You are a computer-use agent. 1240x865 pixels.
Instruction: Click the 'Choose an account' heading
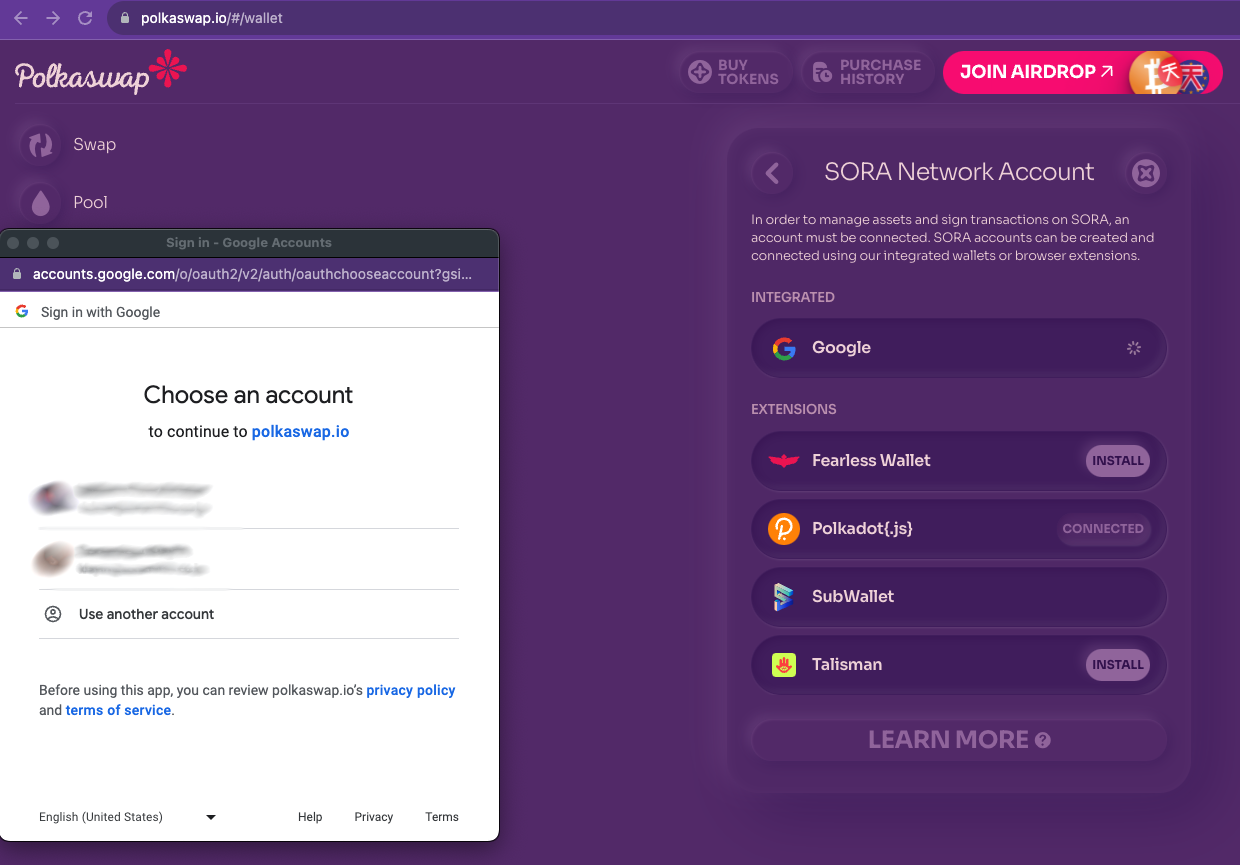click(x=248, y=395)
